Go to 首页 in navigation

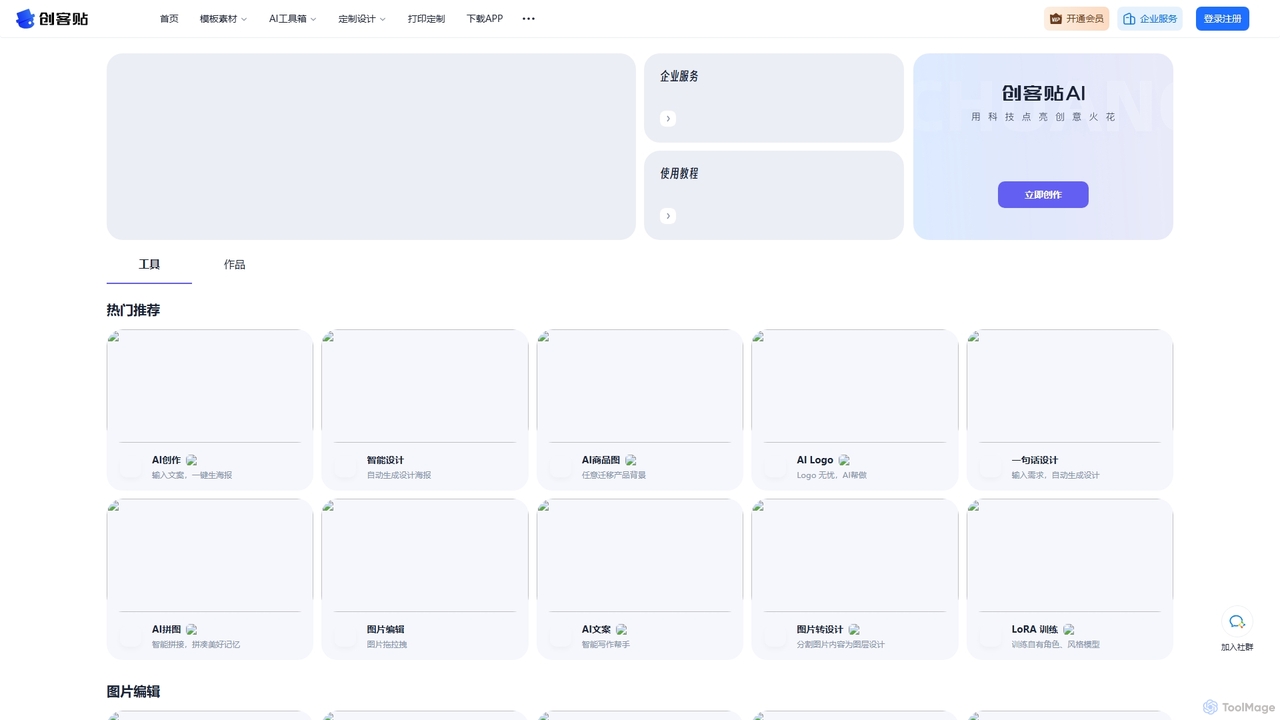[169, 19]
